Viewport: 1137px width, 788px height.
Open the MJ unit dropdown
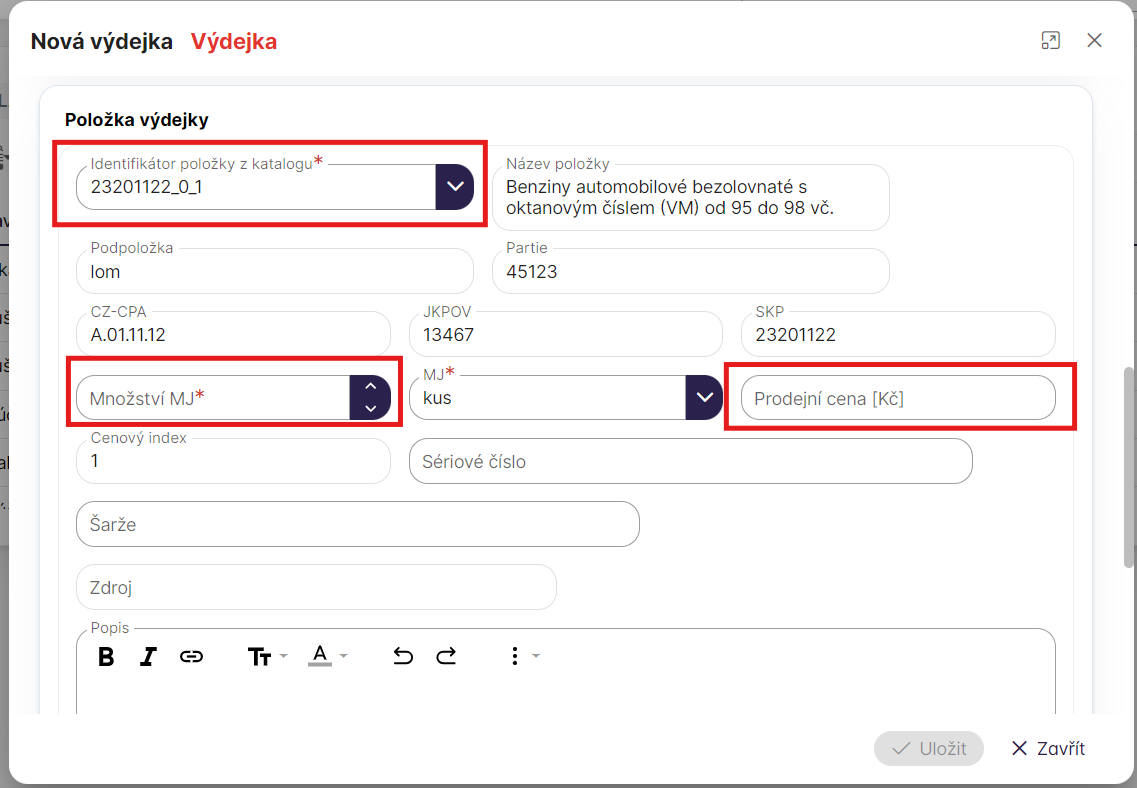pyautogui.click(x=704, y=397)
